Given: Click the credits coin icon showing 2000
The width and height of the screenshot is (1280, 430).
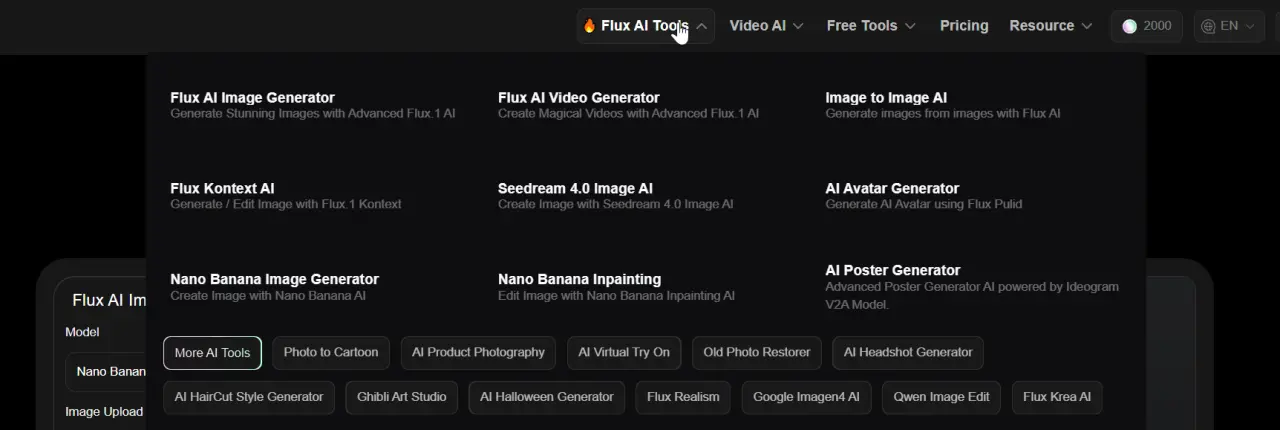Looking at the screenshot, I should [x=1130, y=26].
